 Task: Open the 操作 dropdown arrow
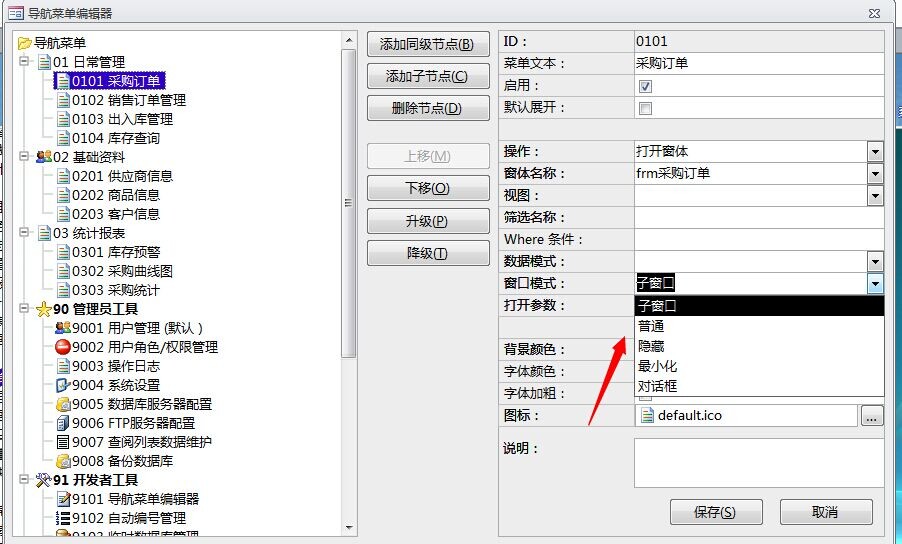[875, 152]
